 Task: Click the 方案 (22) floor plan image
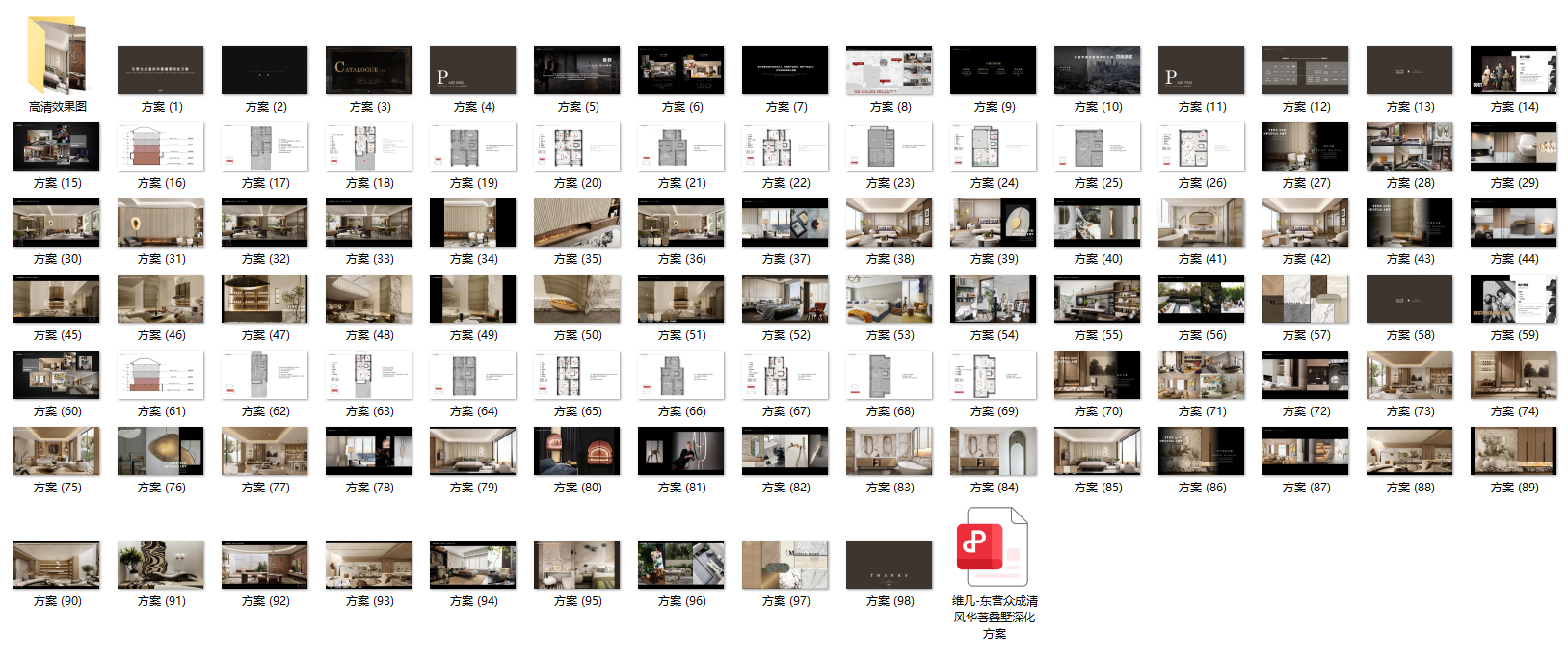click(x=785, y=146)
